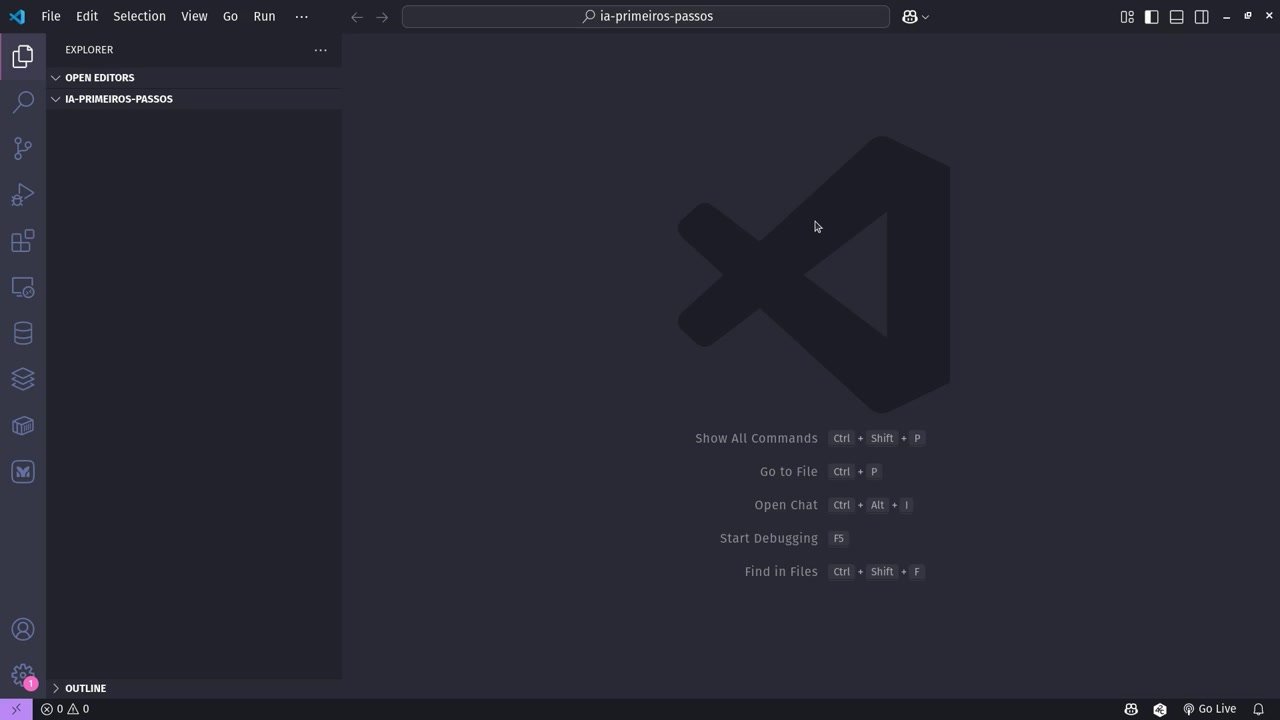Image resolution: width=1280 pixels, height=720 pixels.
Task: Open Explorer Views and More Actions ellipsis
Action: [321, 50]
